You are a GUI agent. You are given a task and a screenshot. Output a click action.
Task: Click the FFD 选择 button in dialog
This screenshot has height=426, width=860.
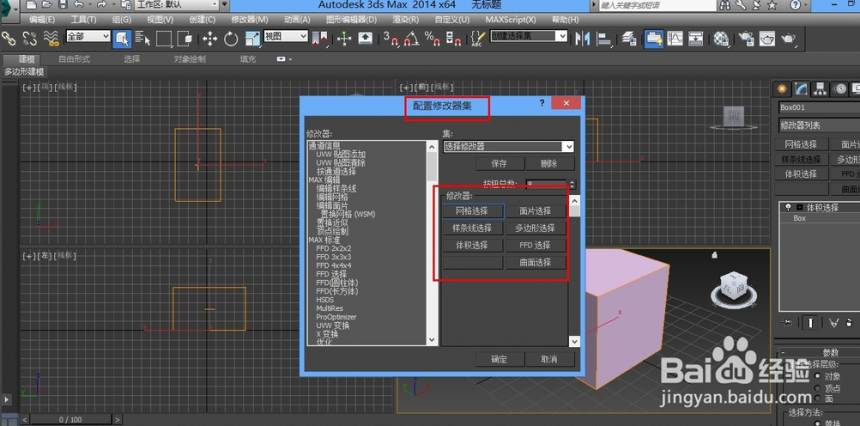pyautogui.click(x=535, y=245)
